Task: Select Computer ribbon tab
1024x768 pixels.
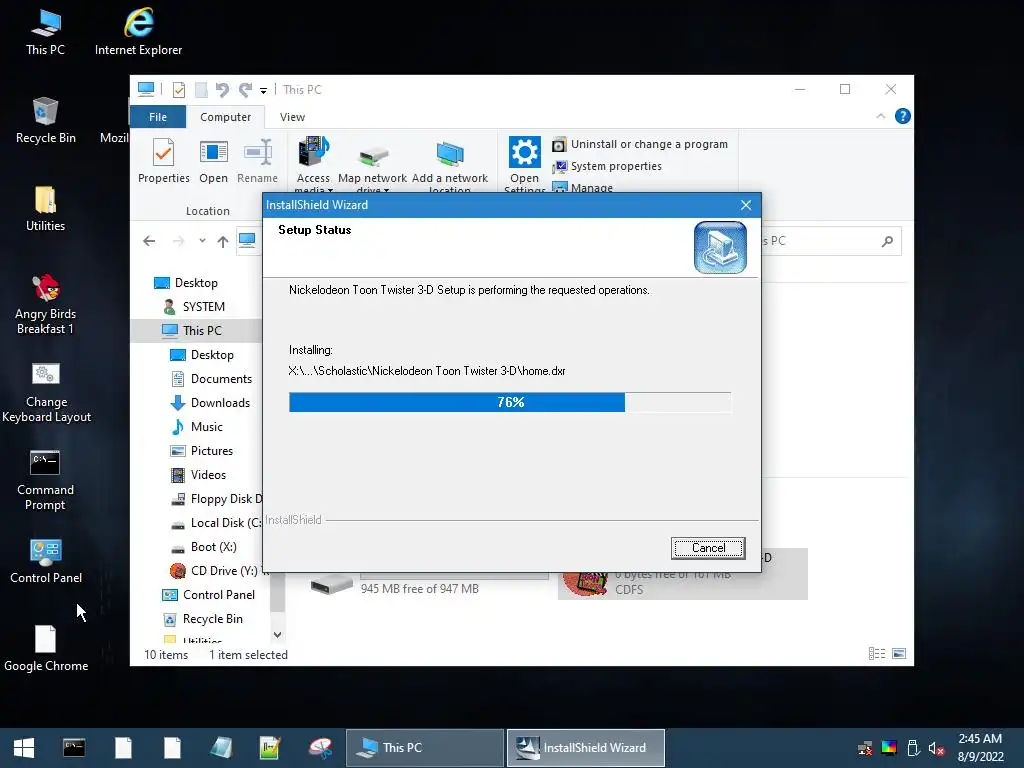Action: click(225, 117)
